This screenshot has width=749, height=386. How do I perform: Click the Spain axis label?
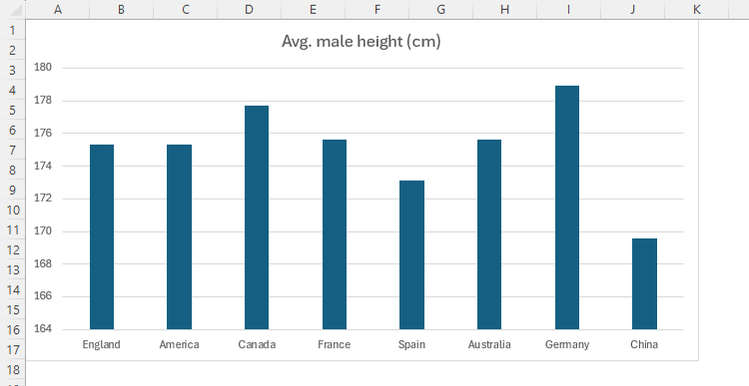click(x=412, y=344)
